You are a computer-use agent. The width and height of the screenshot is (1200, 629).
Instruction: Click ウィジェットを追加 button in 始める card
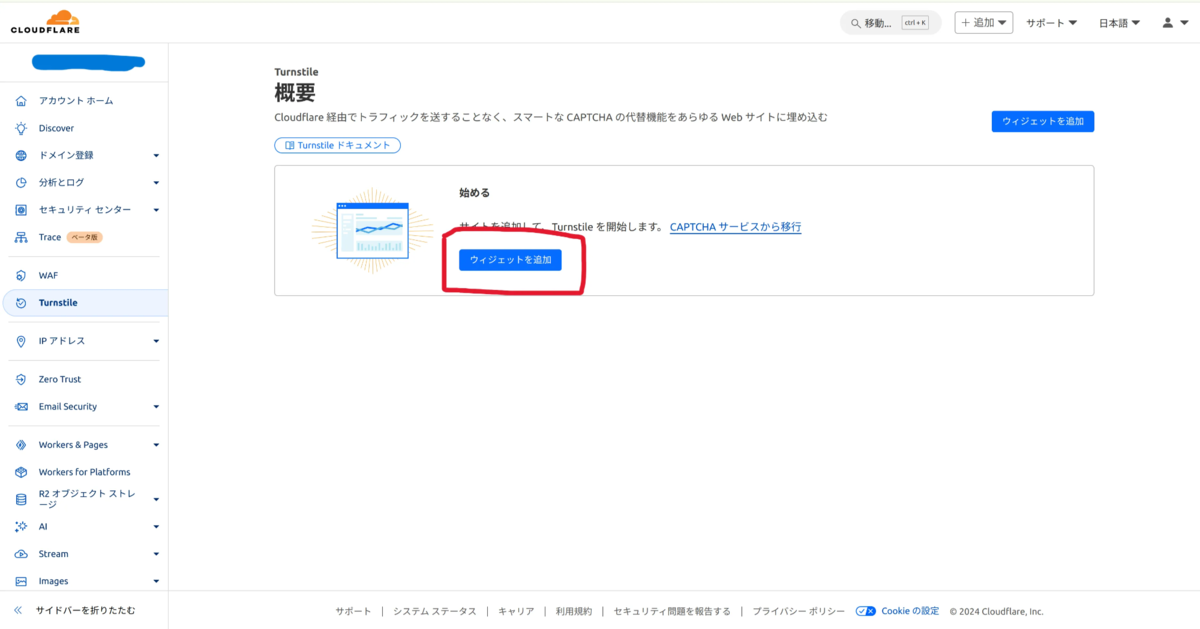(x=510, y=260)
